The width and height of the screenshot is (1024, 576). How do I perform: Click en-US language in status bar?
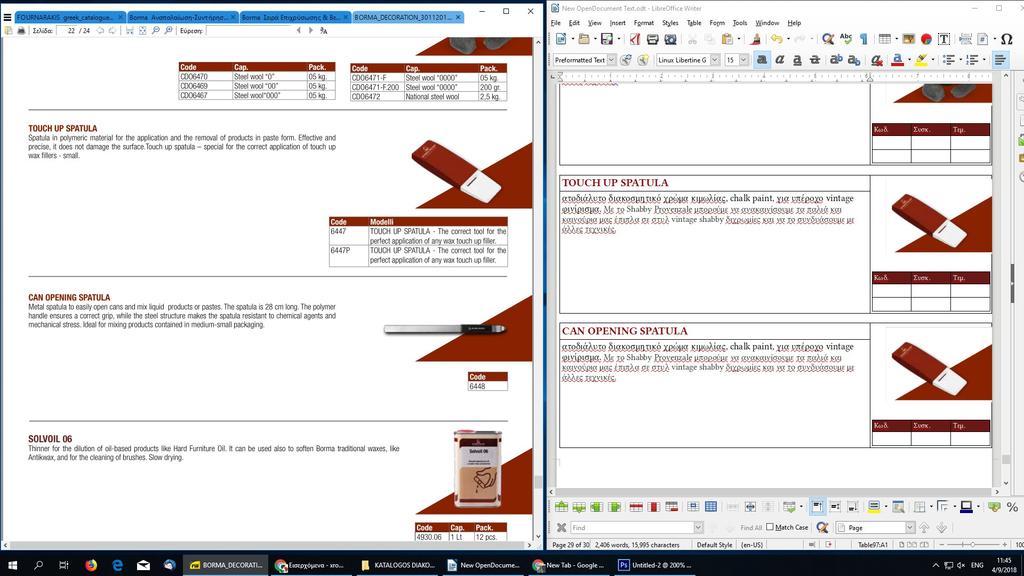tap(752, 545)
